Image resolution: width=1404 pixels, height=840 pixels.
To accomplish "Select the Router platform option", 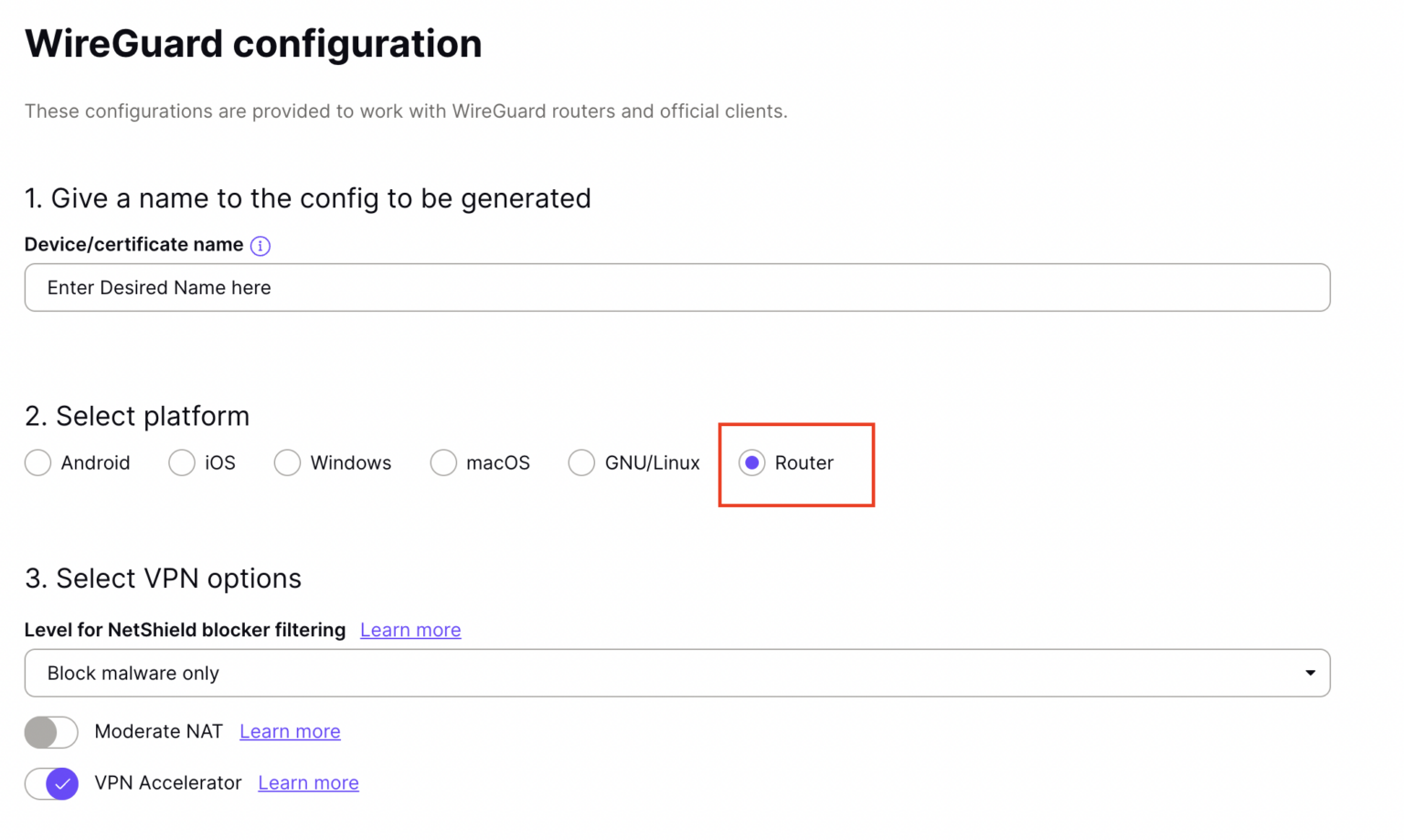I will tap(751, 463).
